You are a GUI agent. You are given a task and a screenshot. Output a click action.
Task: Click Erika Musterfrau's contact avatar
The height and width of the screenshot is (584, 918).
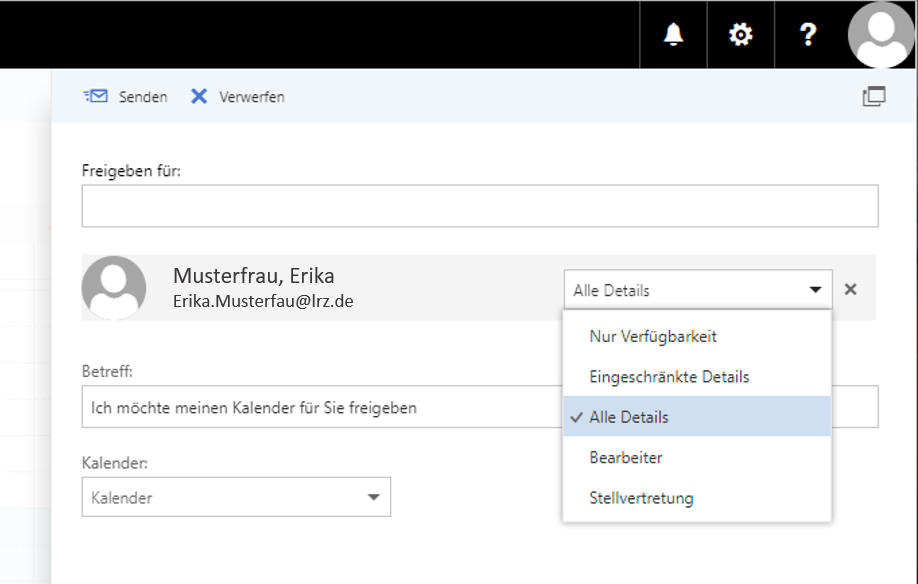[x=114, y=288]
